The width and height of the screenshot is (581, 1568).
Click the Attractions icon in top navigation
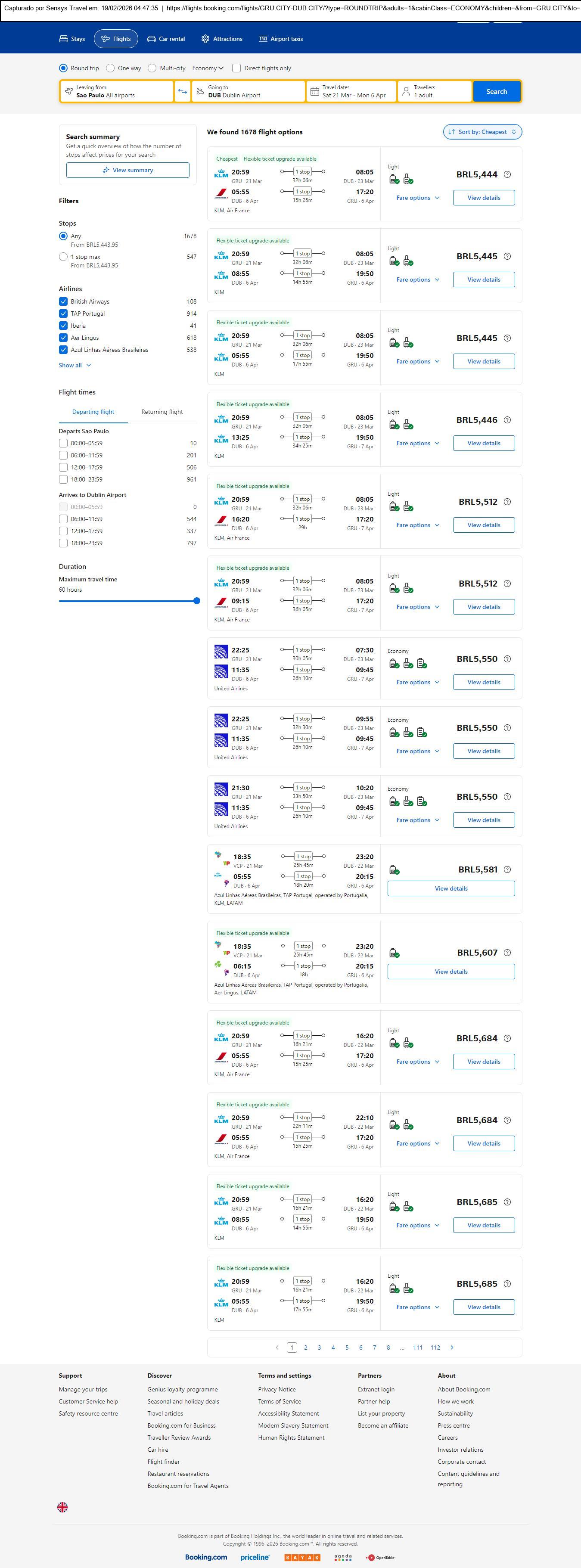(205, 39)
